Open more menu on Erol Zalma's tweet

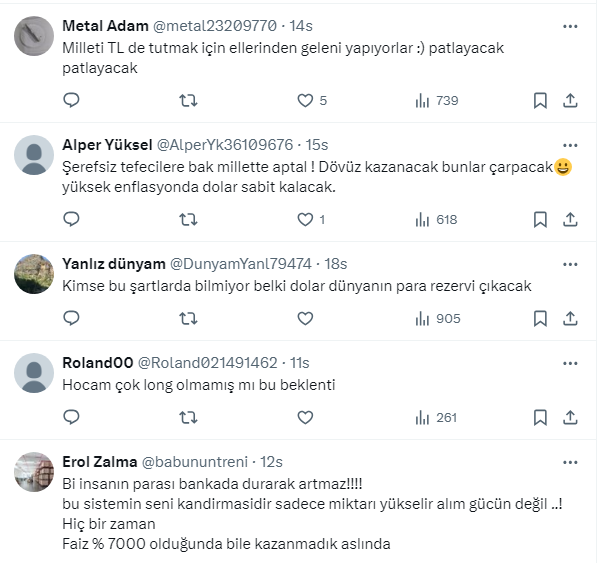coord(570,462)
